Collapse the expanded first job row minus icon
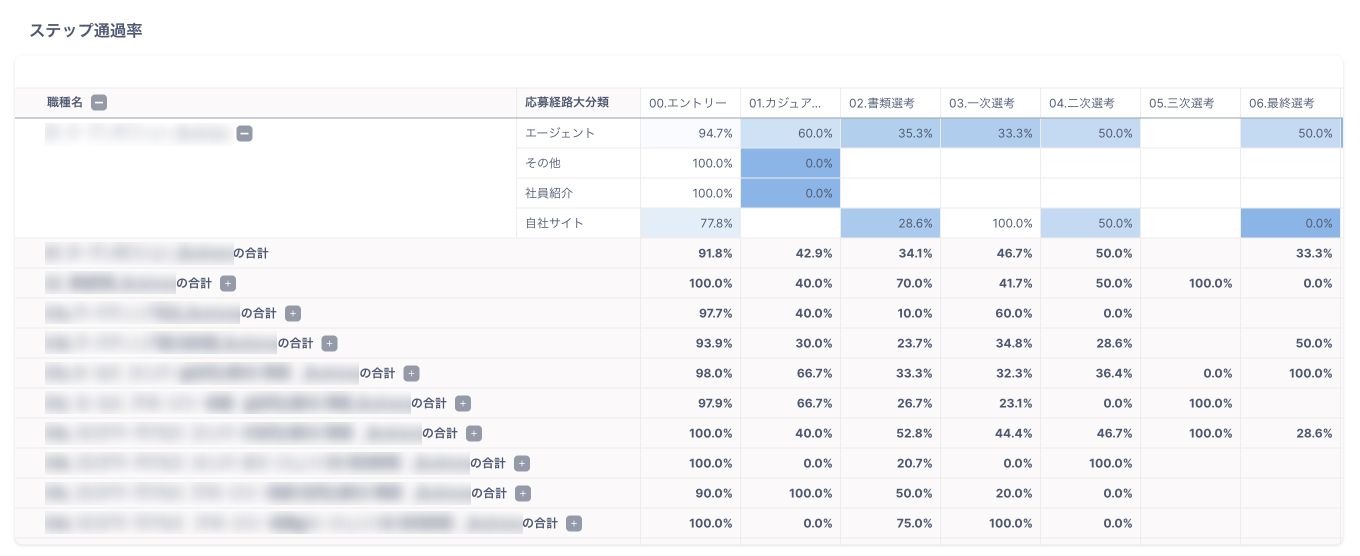Viewport: 1360px width, 556px height. pos(244,133)
